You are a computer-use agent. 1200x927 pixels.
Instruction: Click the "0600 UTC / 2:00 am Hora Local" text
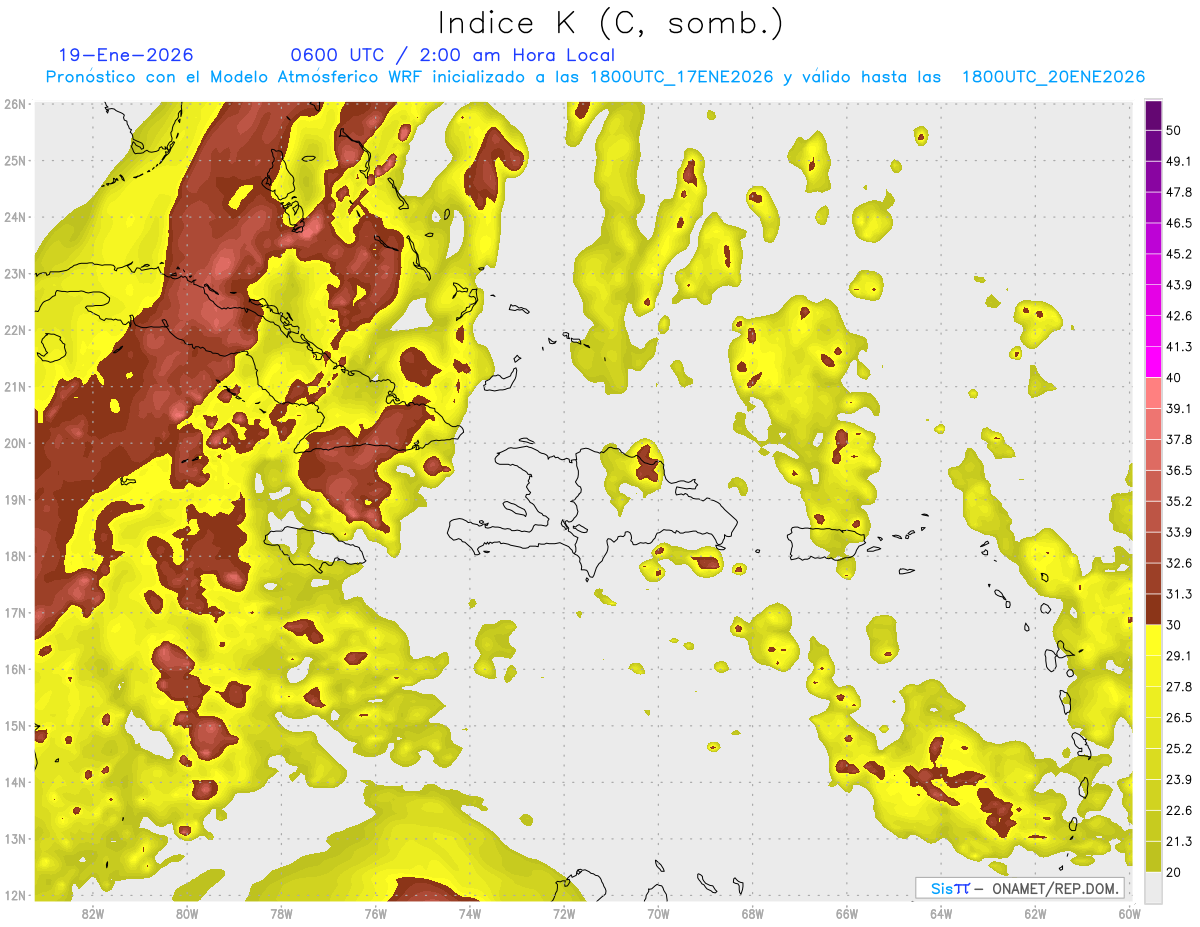point(452,55)
